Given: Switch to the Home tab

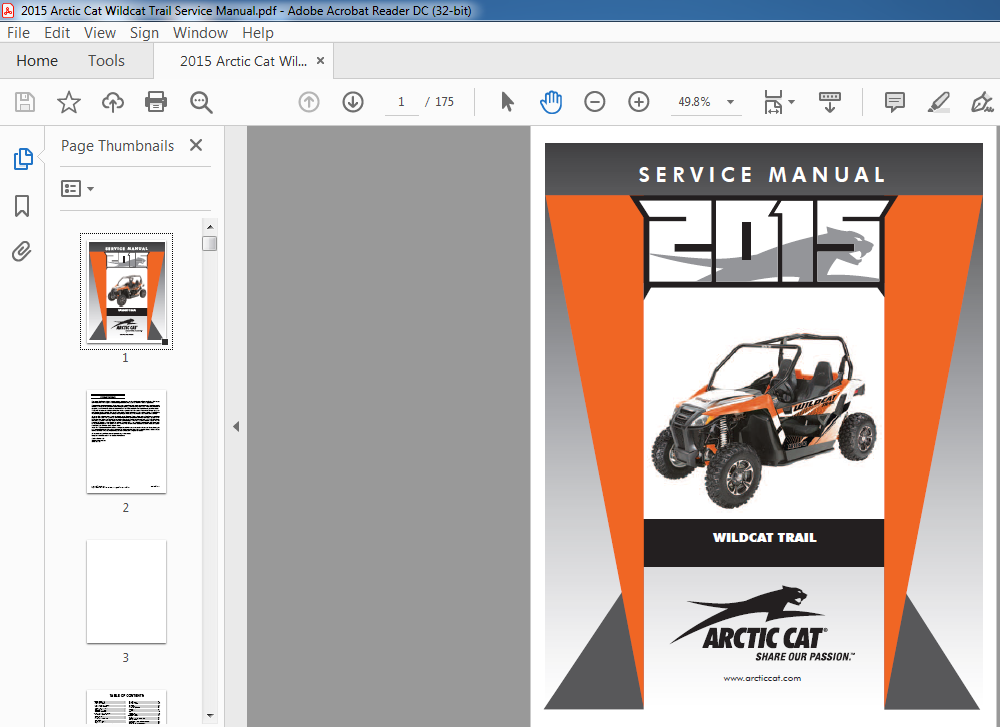Looking at the screenshot, I should [37, 61].
